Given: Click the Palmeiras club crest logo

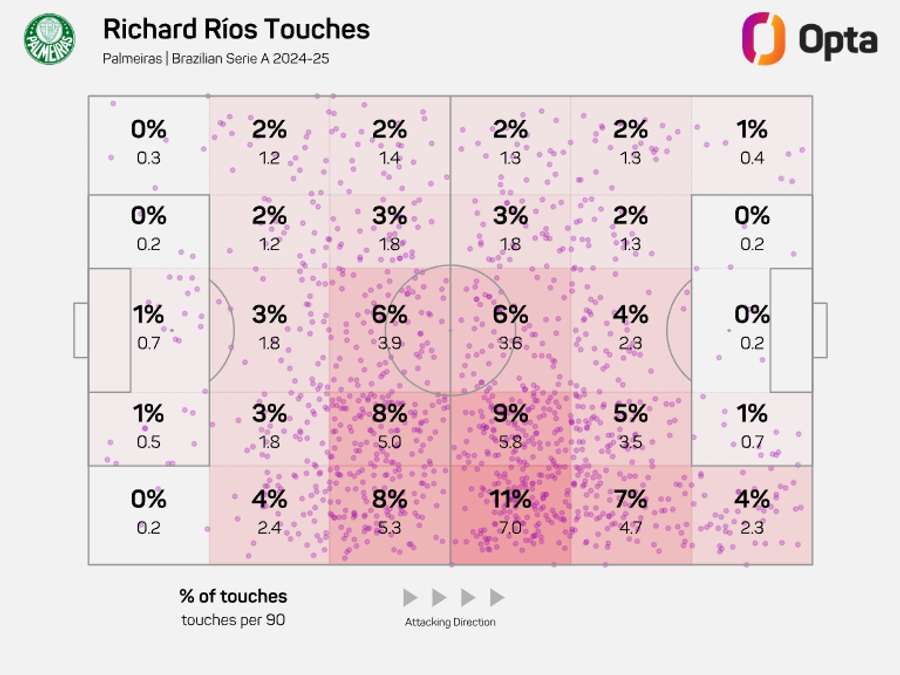Looking at the screenshot, I should click(x=50, y=39).
